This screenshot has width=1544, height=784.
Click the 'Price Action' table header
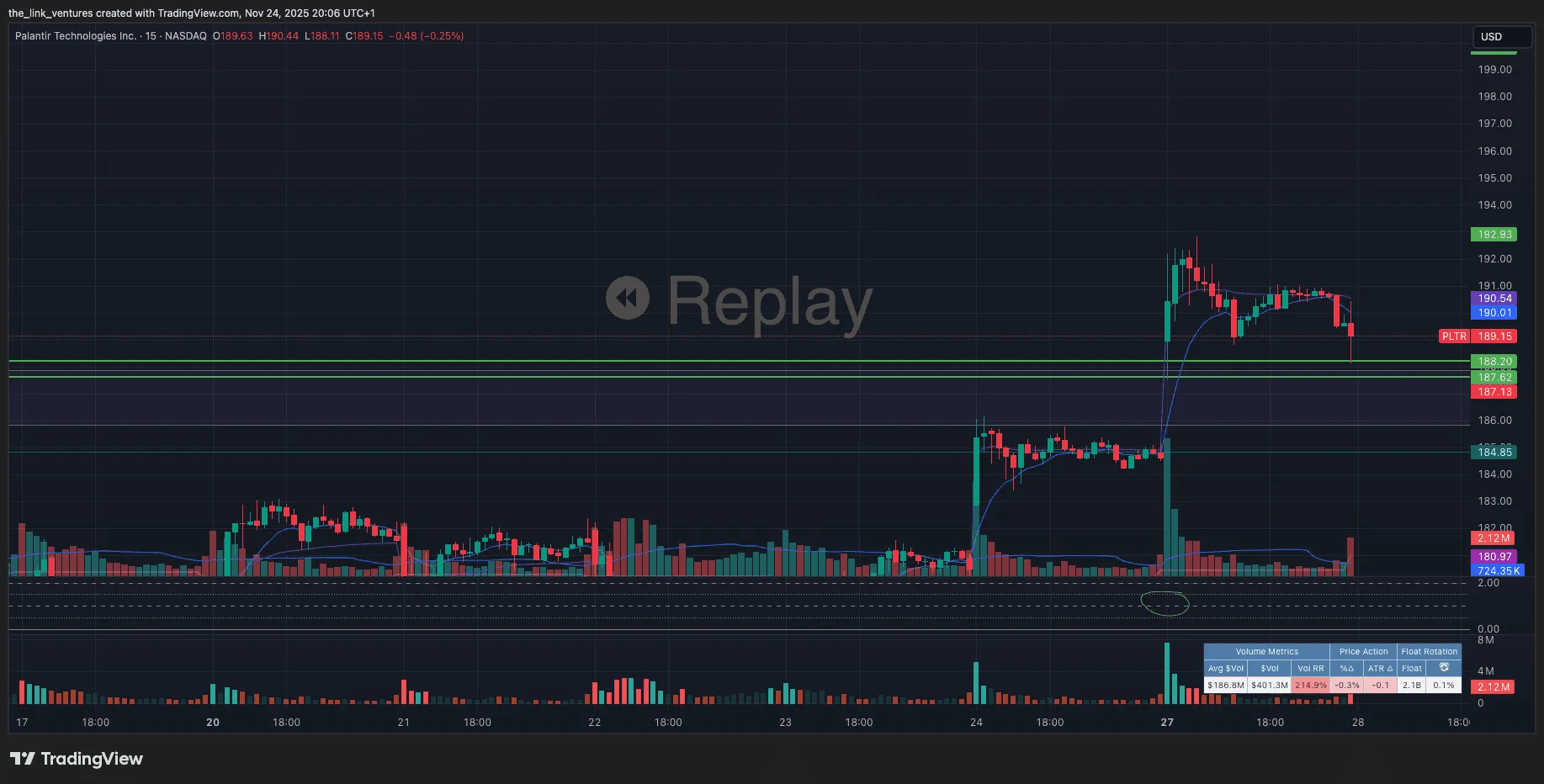point(1363,652)
